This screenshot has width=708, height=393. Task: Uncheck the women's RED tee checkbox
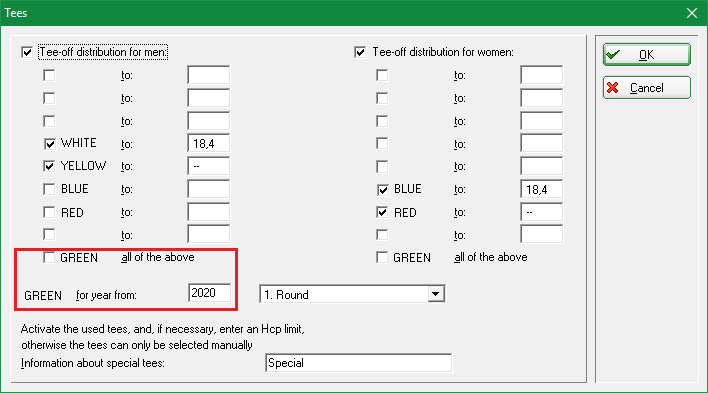click(382, 212)
